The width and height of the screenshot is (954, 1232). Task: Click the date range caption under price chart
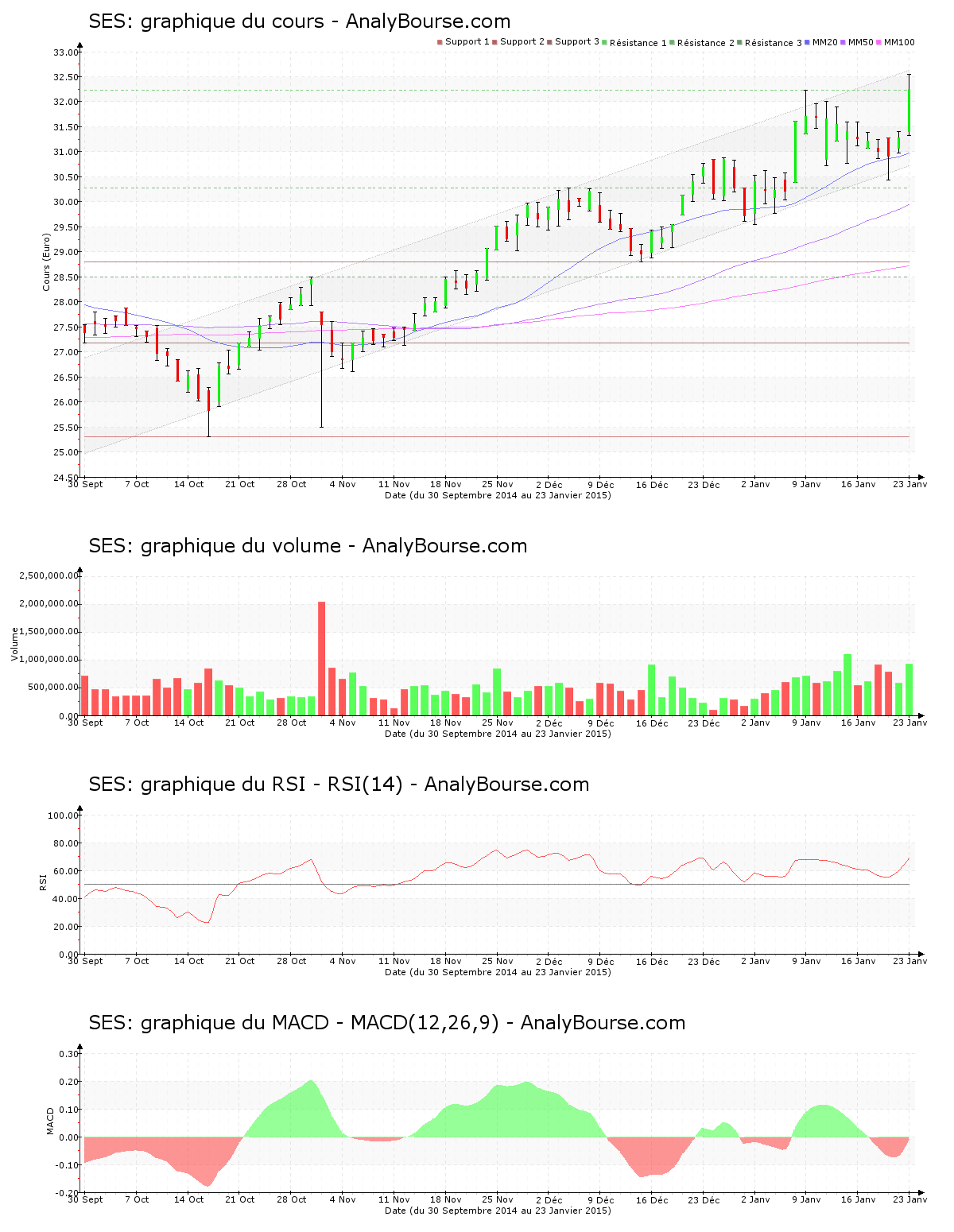coord(498,495)
